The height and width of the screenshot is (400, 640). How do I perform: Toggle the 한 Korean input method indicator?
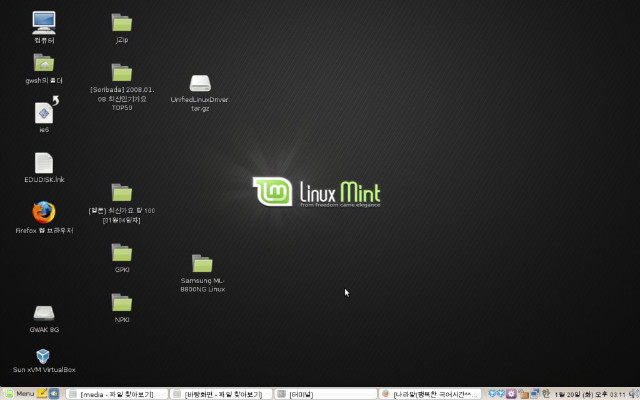(x=546, y=394)
